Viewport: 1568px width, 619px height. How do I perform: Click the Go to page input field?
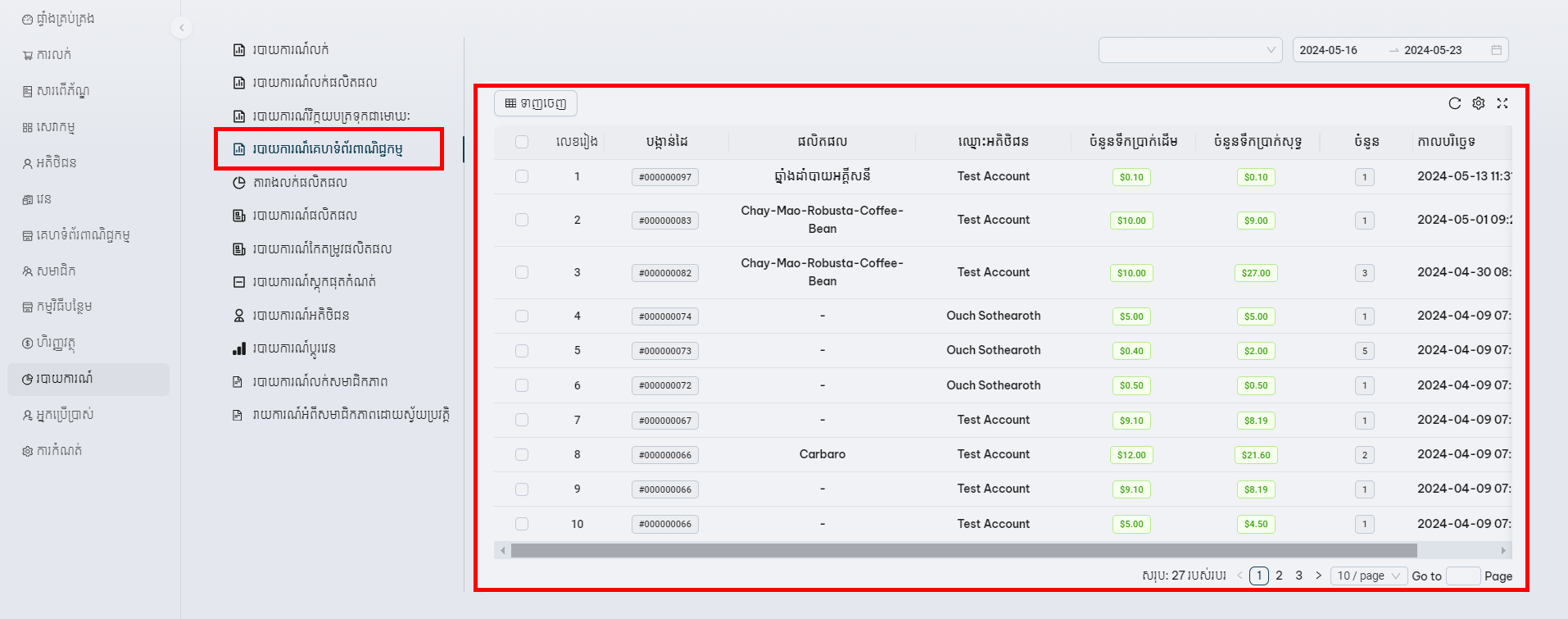point(1462,576)
